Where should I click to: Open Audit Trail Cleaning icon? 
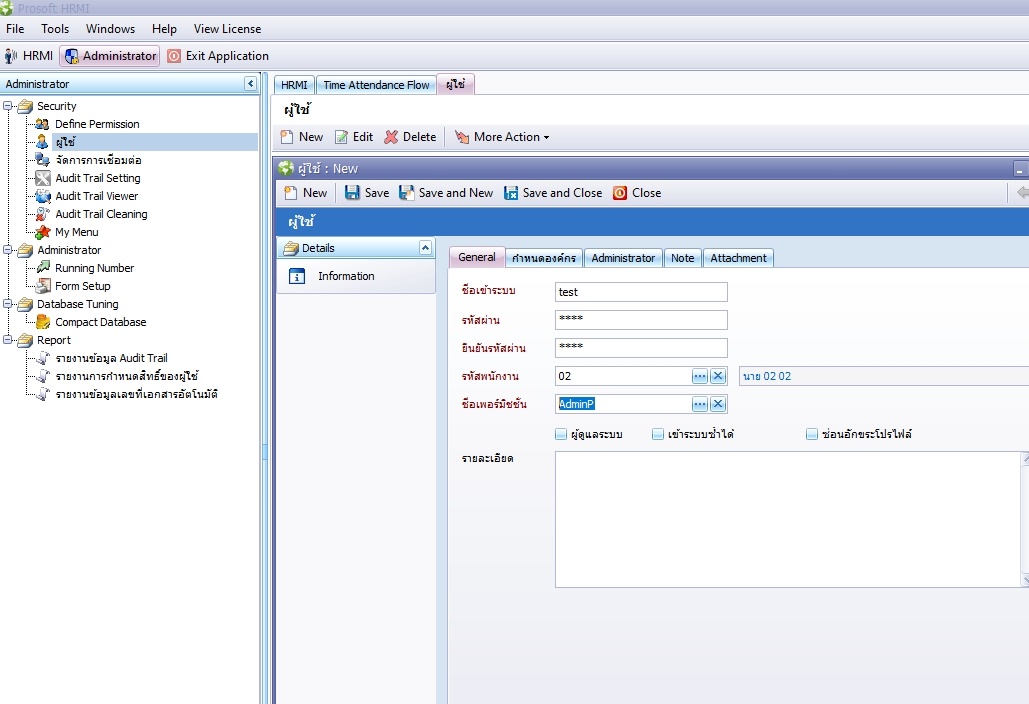click(x=43, y=214)
